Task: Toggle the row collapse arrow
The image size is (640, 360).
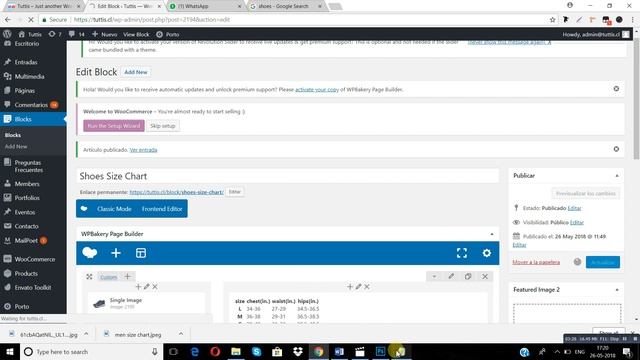Action: 434,276
